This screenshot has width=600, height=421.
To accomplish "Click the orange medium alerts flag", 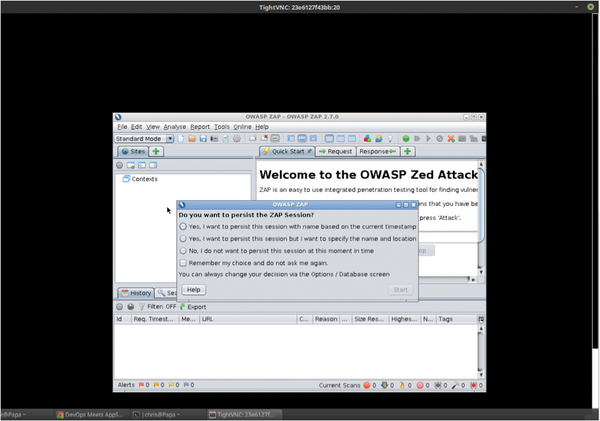I will pos(156,385).
